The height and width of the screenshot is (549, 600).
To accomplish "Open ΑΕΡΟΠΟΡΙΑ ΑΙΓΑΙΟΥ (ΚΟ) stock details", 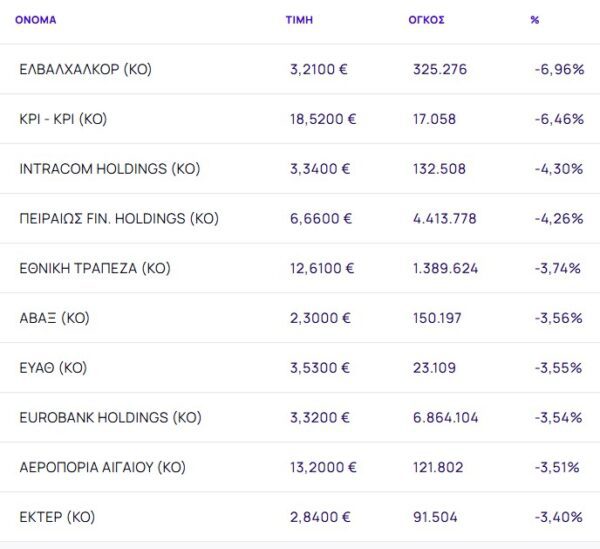I will 102,467.
